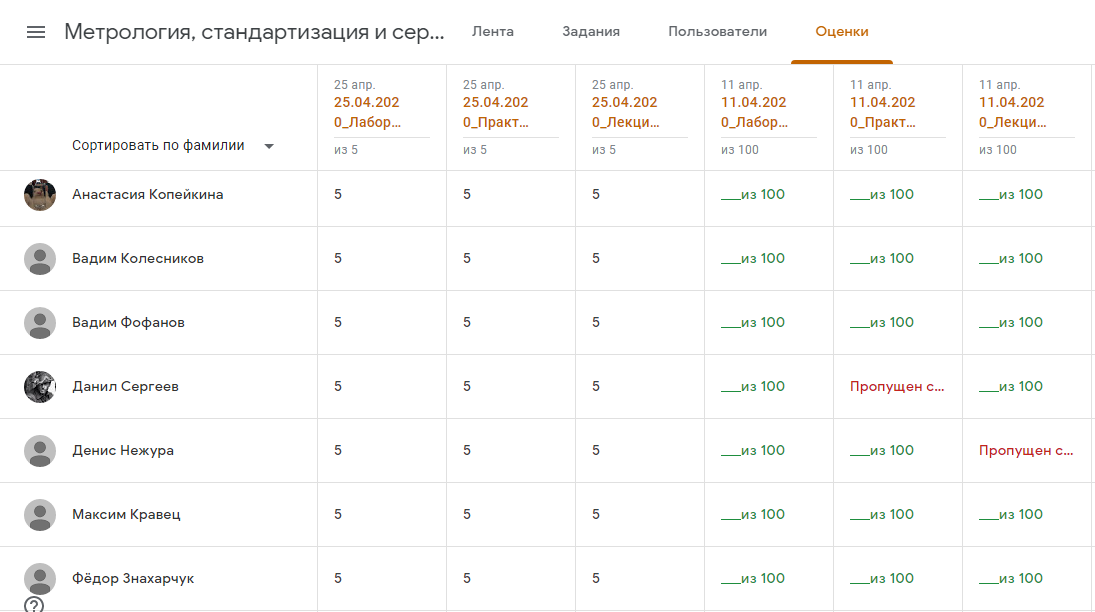Viewport: 1095px width, 612px height.
Task: Click Вадим Фофанов's default avatar
Action: pyautogui.click(x=40, y=323)
